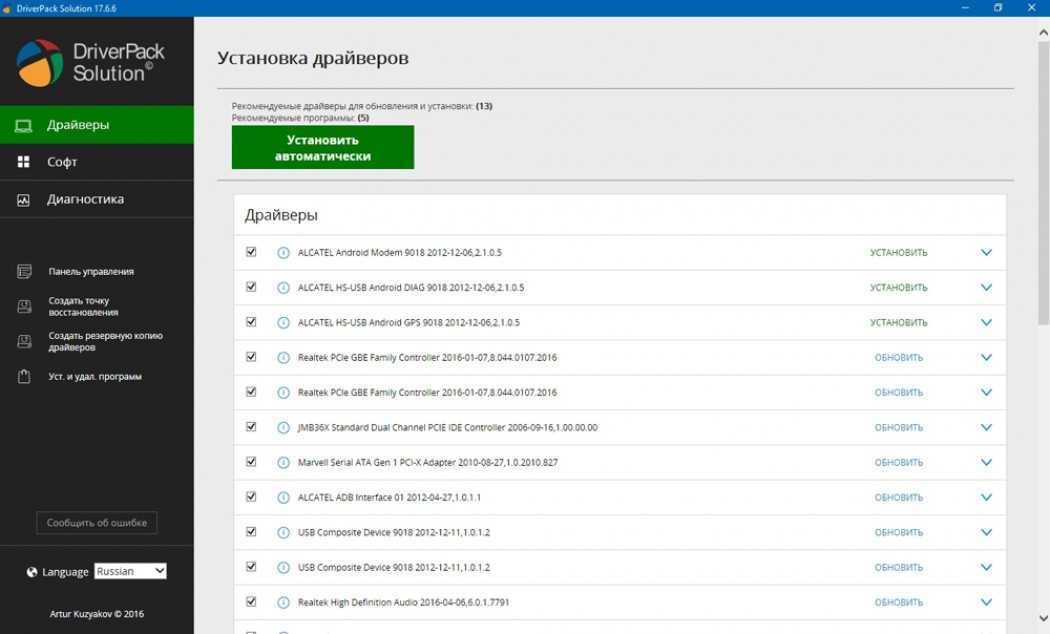Viewport: 1050px width, 634px height.
Task: Uncheck ALCATEL HS-USB Android DIAG 9018 driver
Action: (251, 287)
